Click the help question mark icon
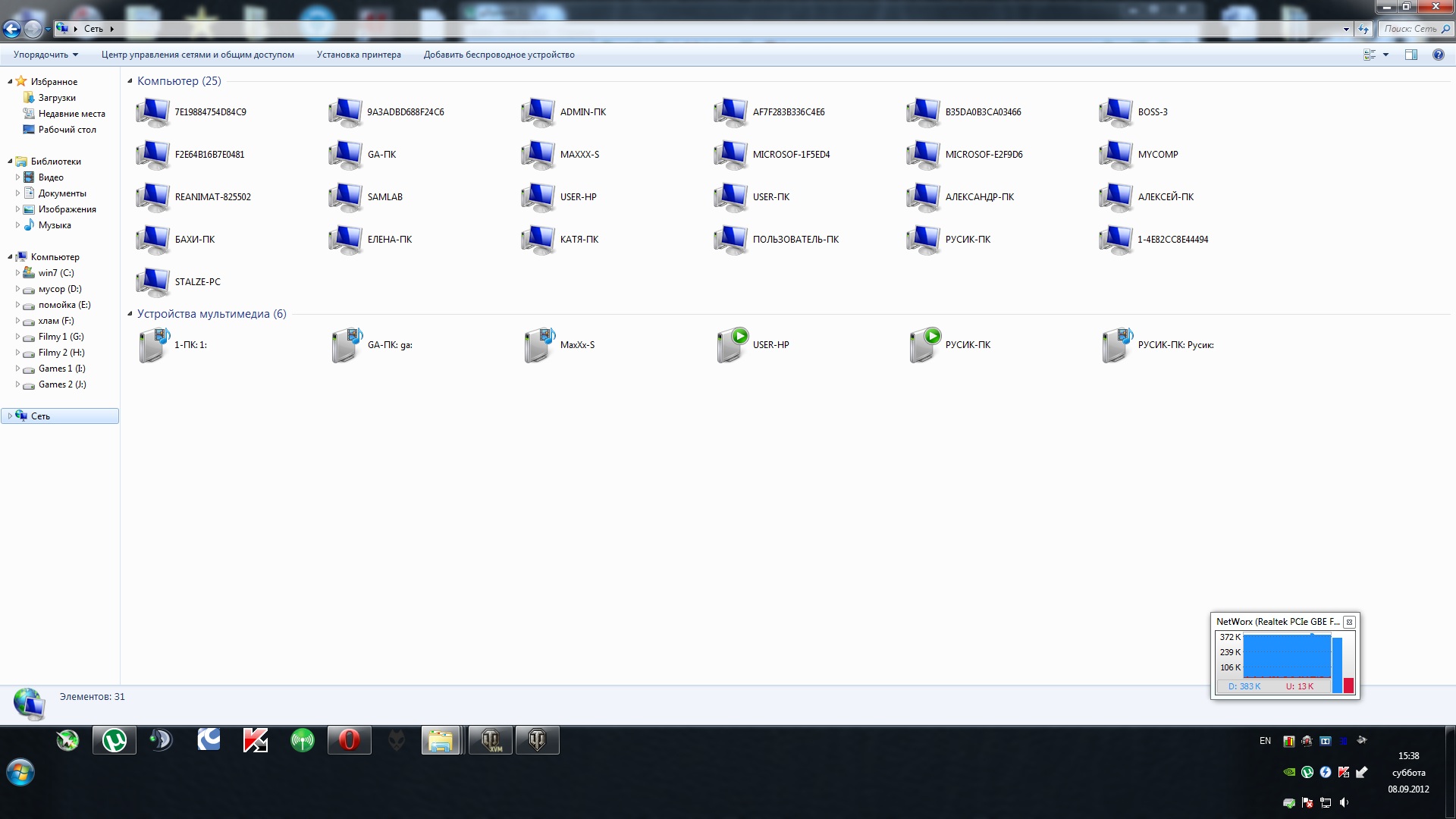The image size is (1456, 819). point(1438,55)
